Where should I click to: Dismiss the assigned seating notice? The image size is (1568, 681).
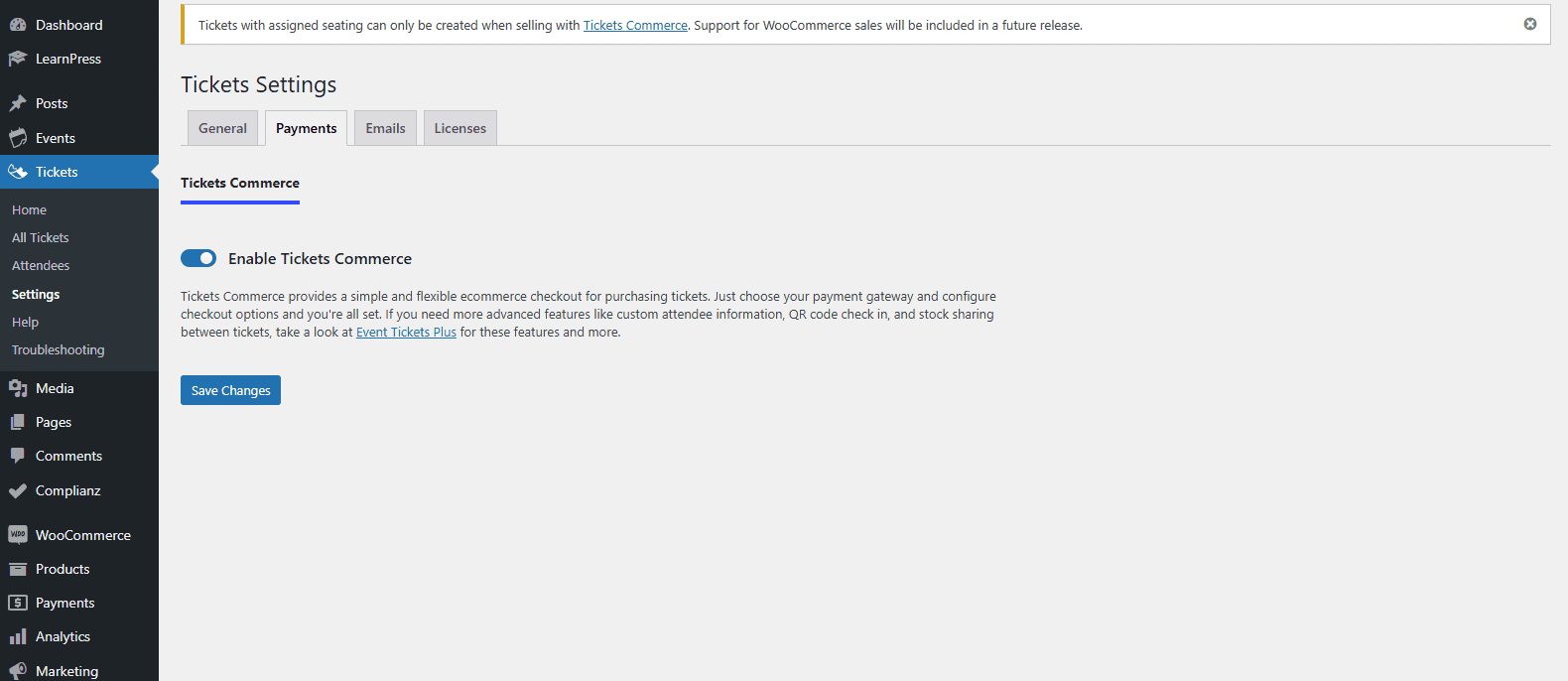[x=1530, y=24]
